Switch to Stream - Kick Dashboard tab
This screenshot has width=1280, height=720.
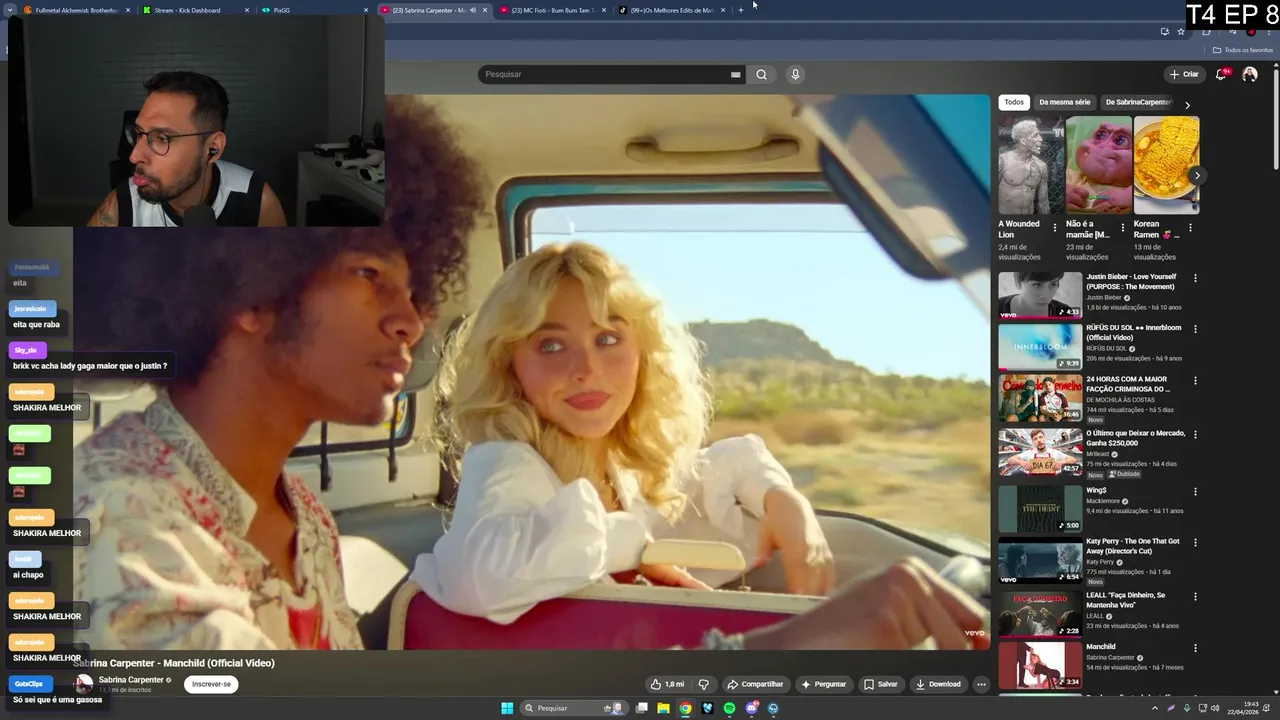coord(195,10)
